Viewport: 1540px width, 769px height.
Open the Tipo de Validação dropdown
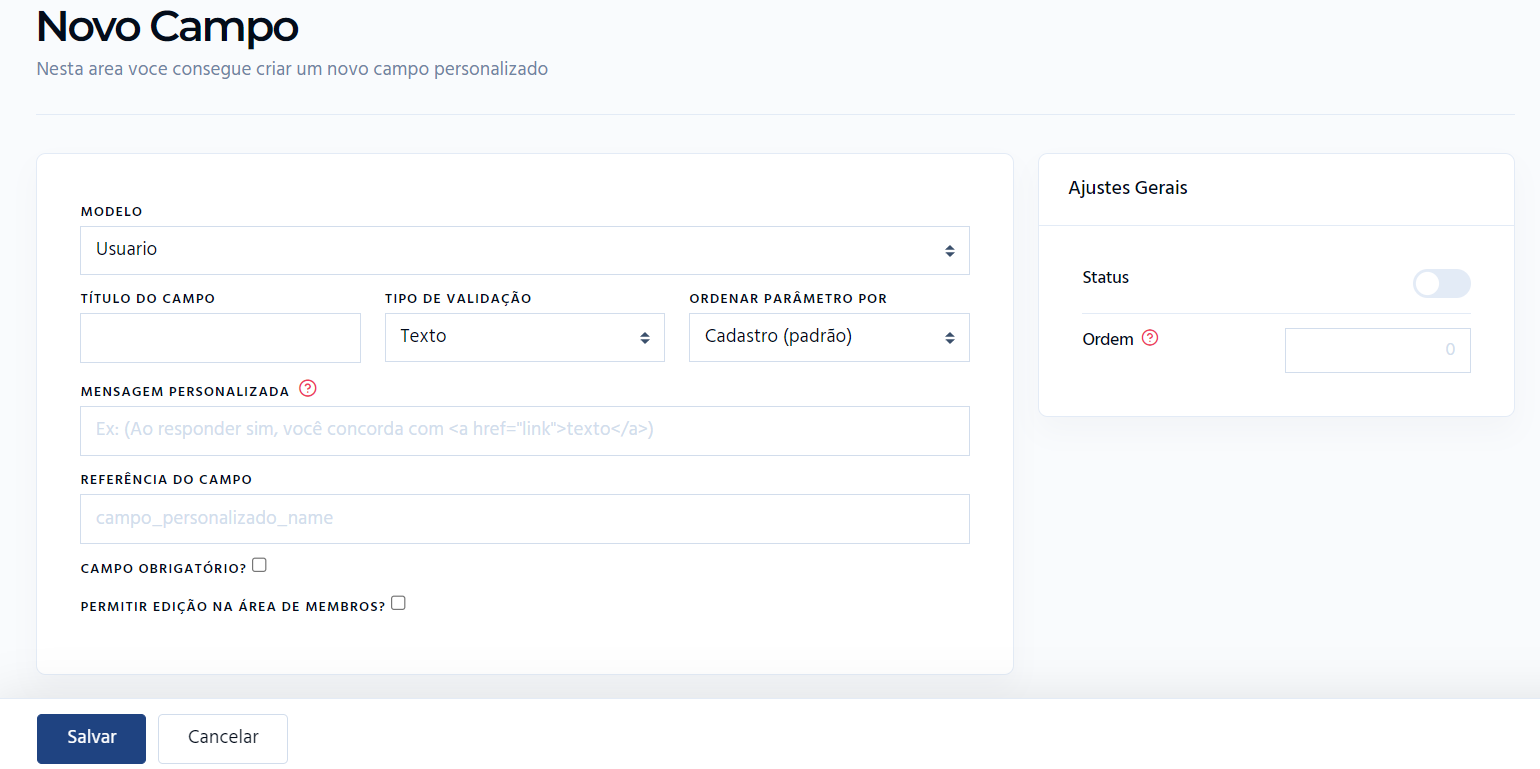pos(525,337)
